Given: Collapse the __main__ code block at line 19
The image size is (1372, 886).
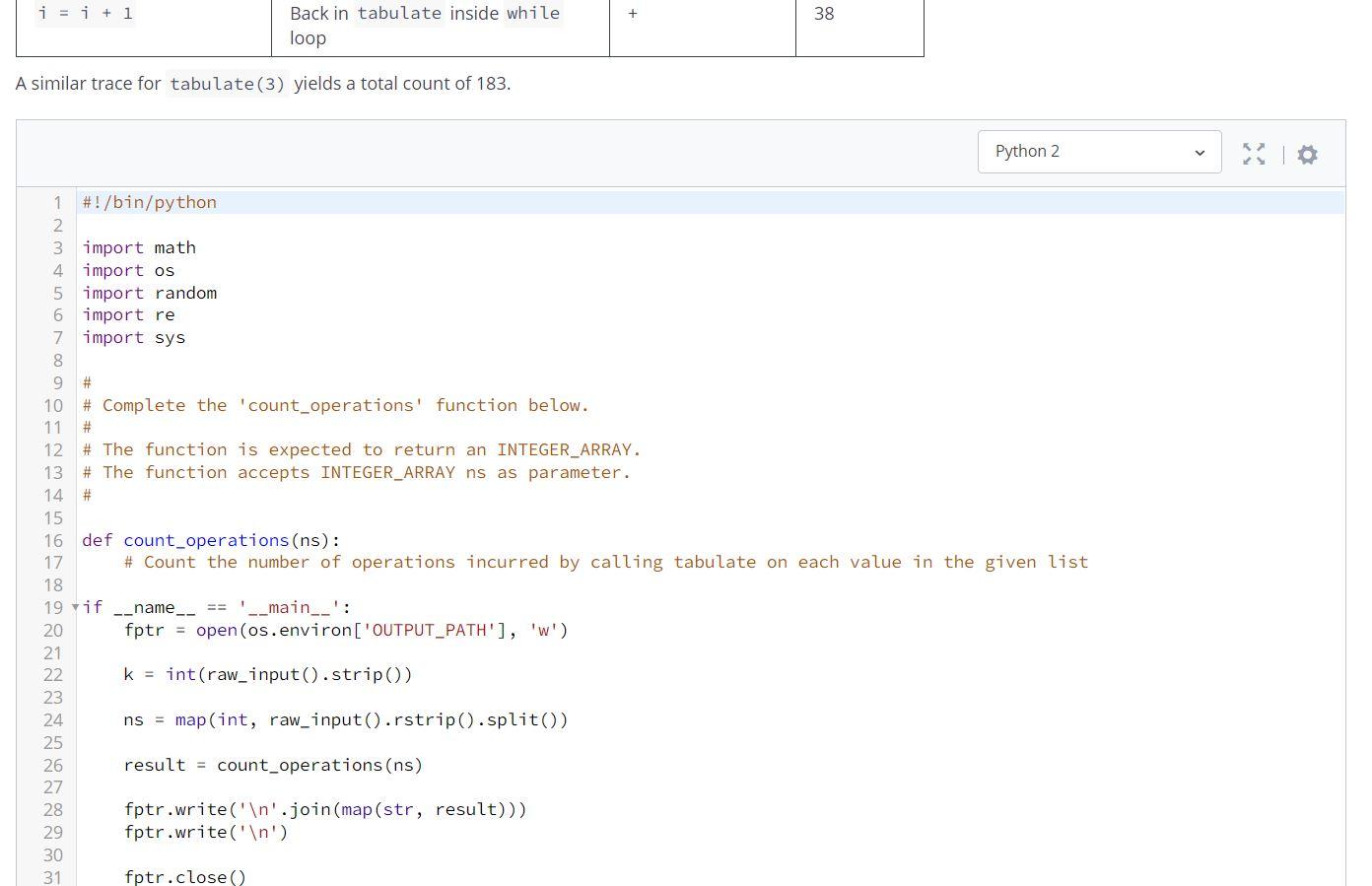Looking at the screenshot, I should (x=75, y=608).
